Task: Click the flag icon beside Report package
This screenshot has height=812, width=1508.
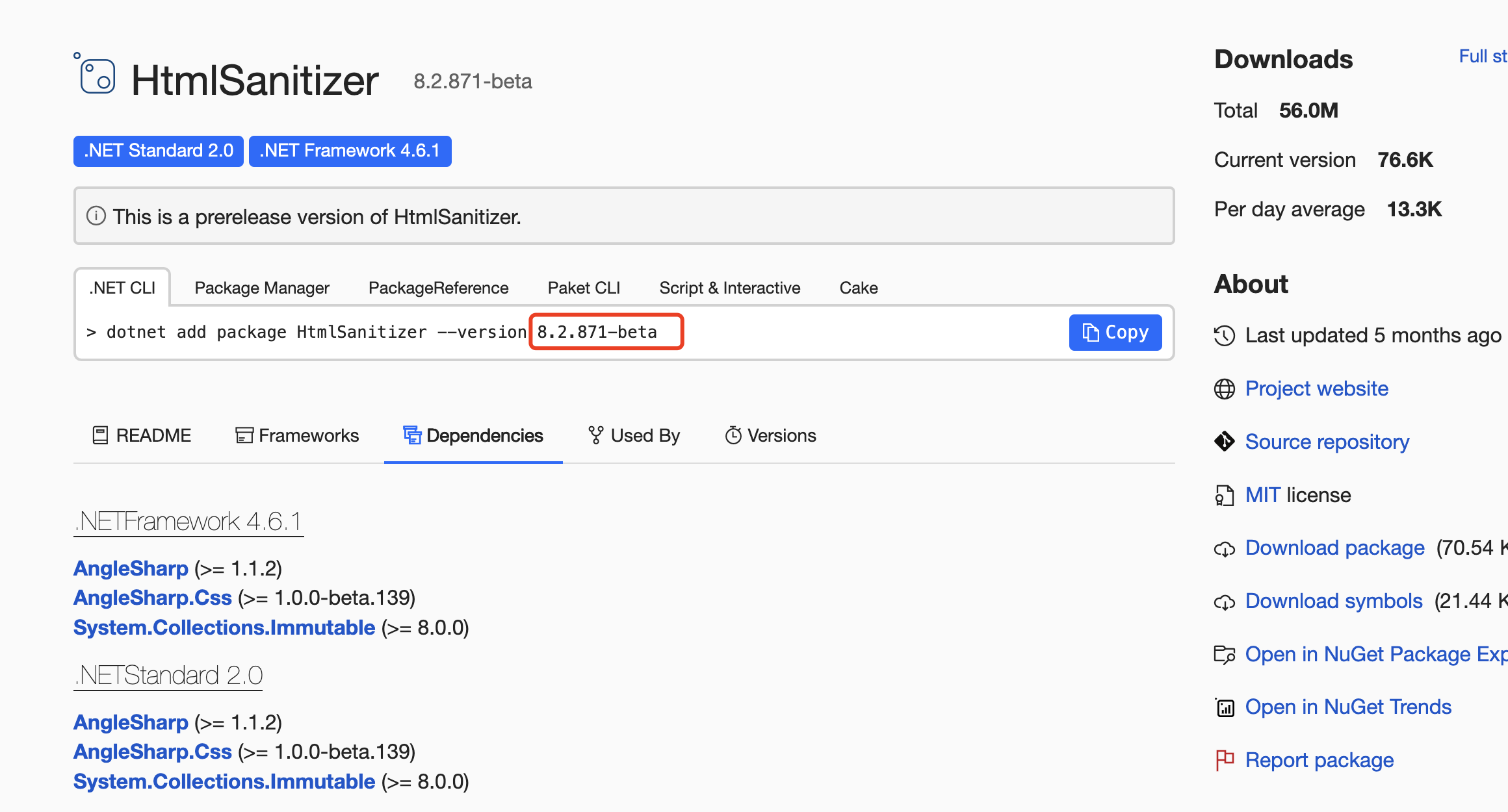Action: coord(1224,759)
